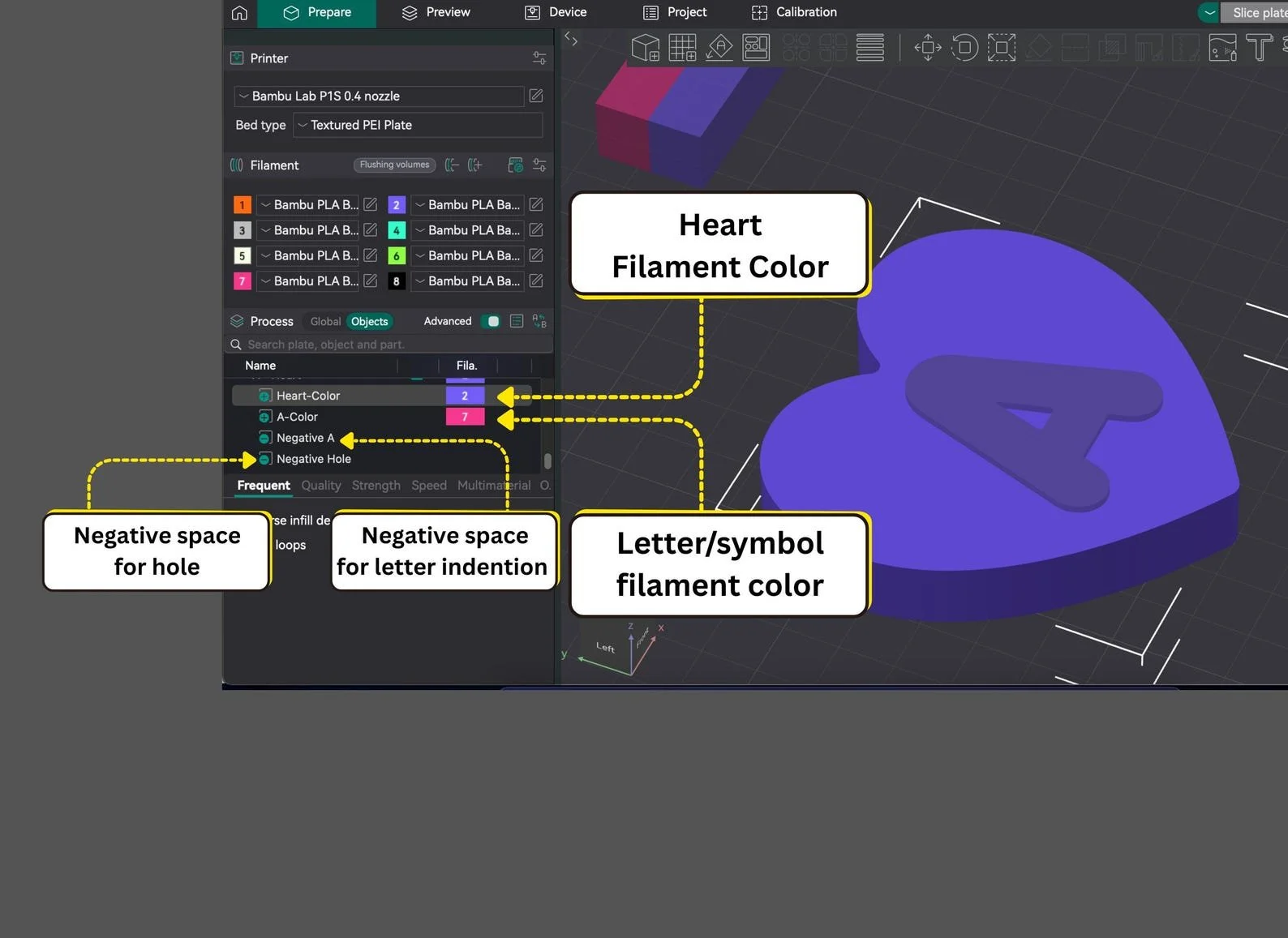Open filament 1 preset dropdown
The width and height of the screenshot is (1288, 938).
tap(307, 205)
